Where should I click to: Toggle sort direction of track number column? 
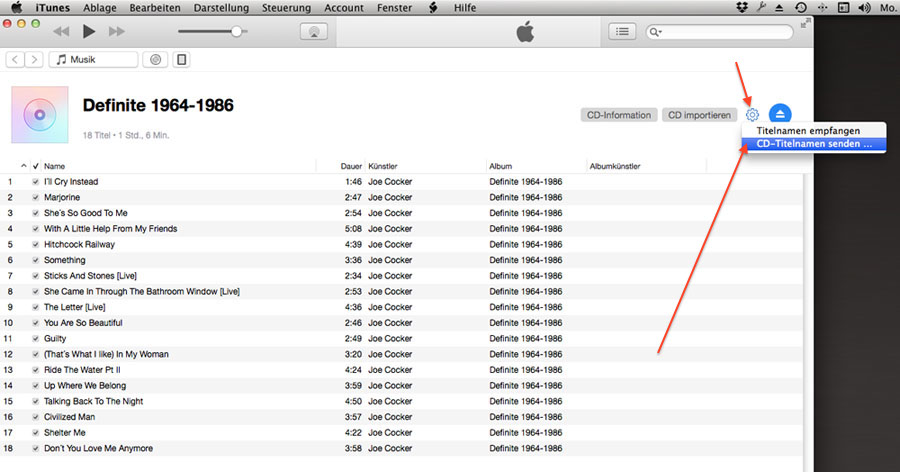[24, 166]
